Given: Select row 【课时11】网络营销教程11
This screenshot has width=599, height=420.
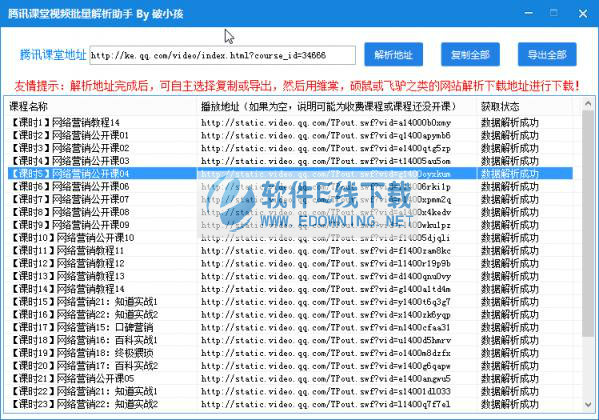Looking at the screenshot, I should point(290,250).
